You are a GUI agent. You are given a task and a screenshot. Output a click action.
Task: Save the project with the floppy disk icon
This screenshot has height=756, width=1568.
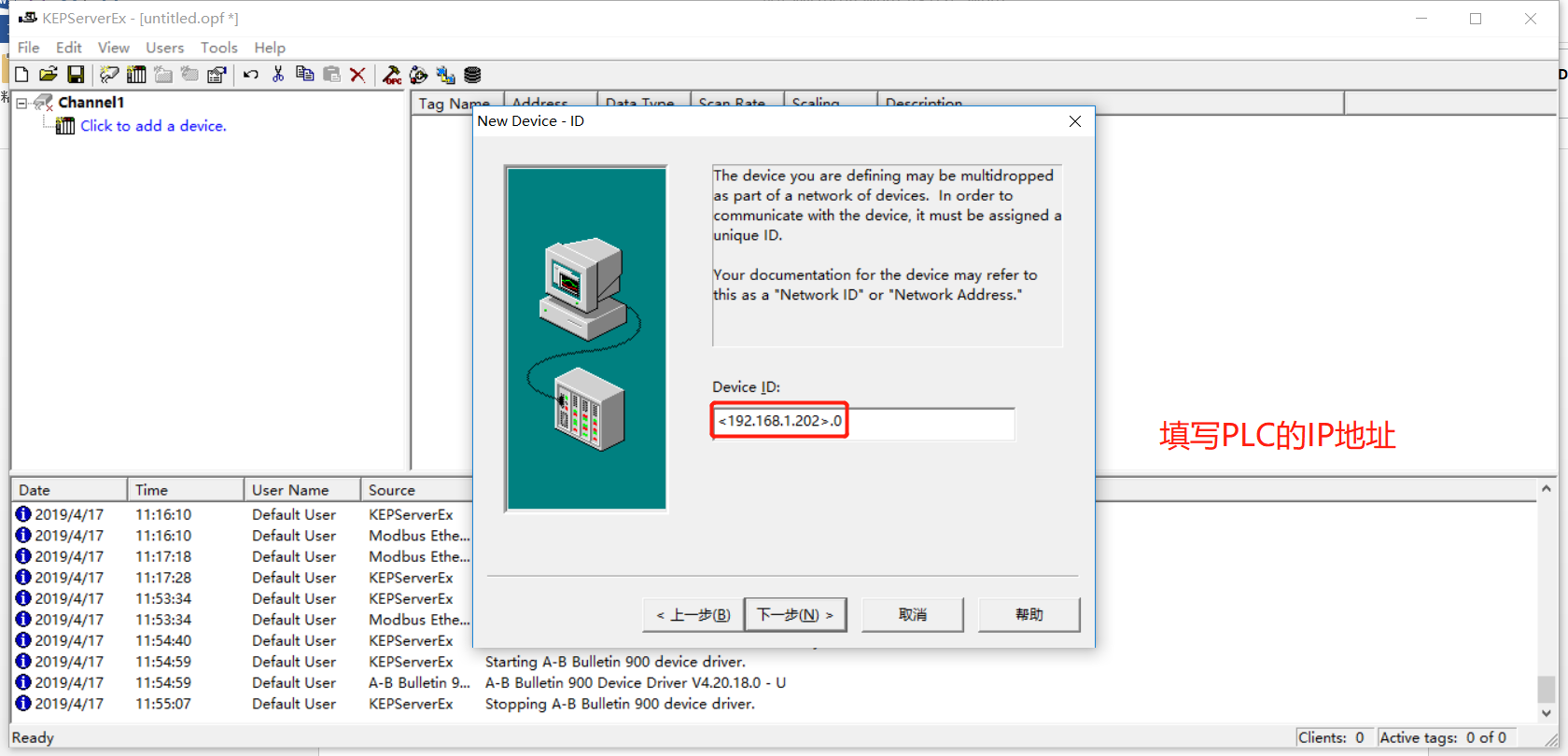[x=76, y=75]
